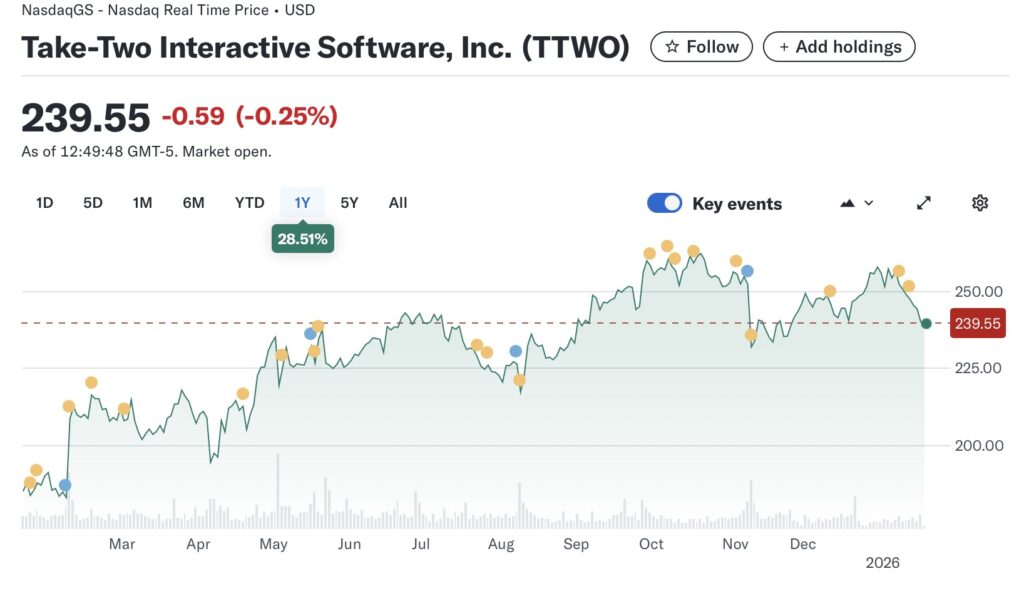This screenshot has height=596, width=1024.
Task: Open the chart type dropdown chevron
Action: coord(869,203)
